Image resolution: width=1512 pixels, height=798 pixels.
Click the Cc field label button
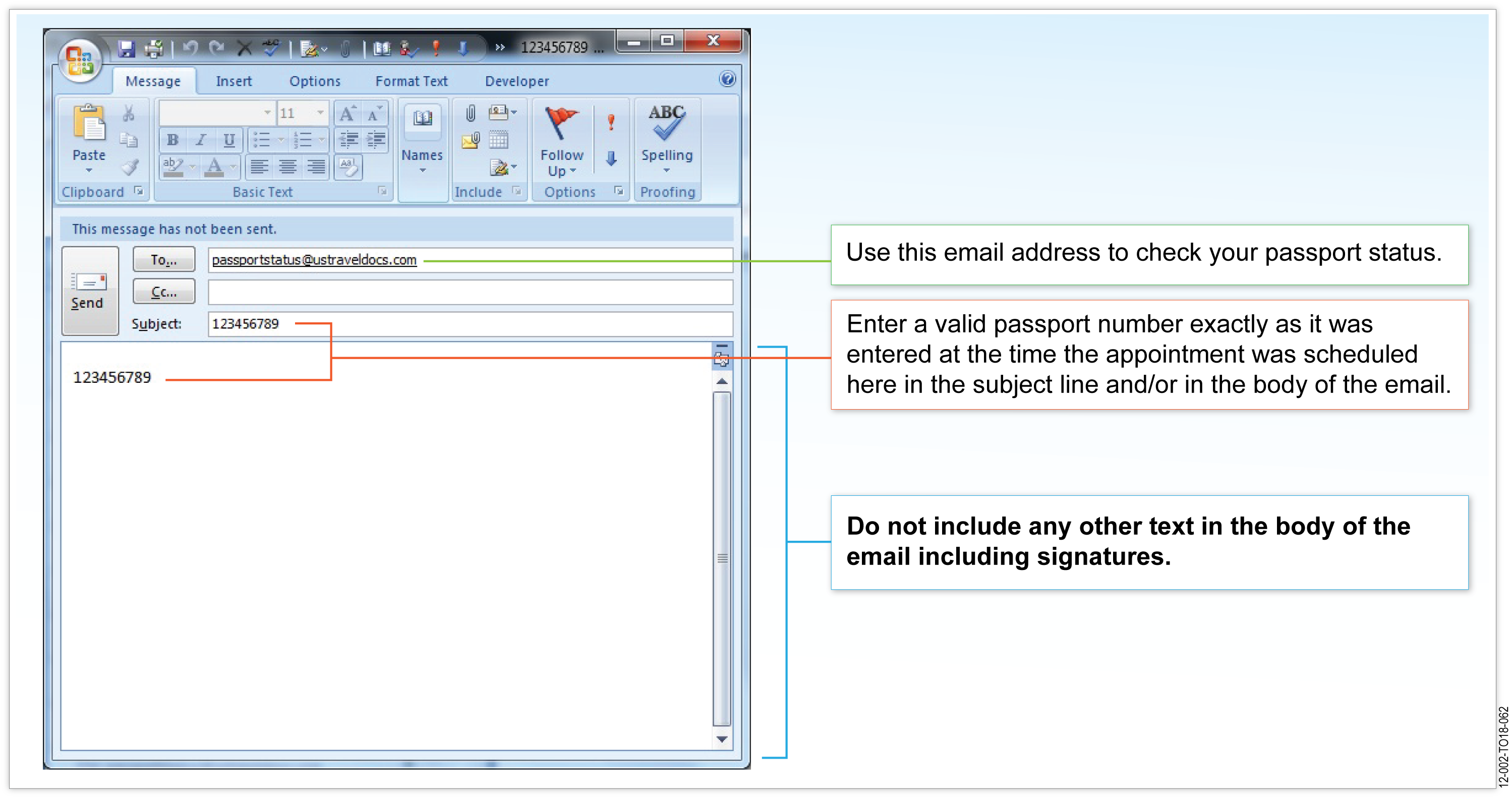162,292
